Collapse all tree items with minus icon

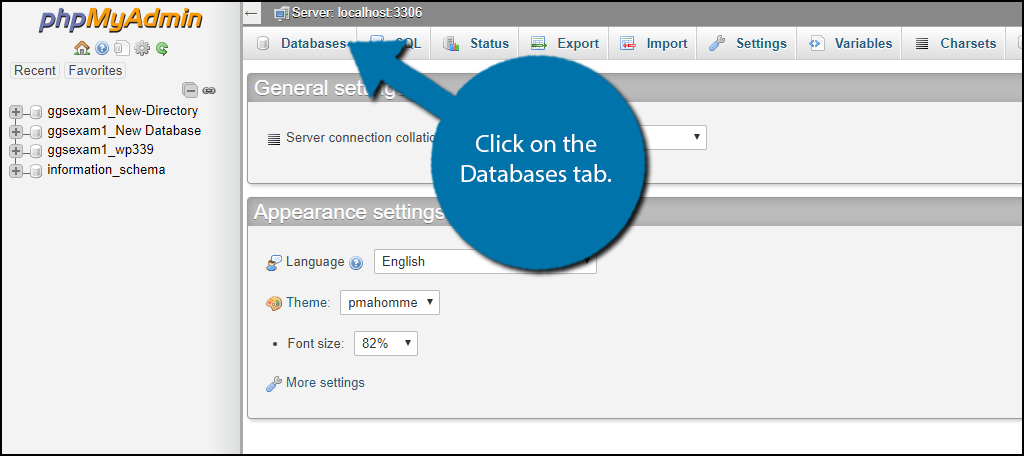click(190, 90)
